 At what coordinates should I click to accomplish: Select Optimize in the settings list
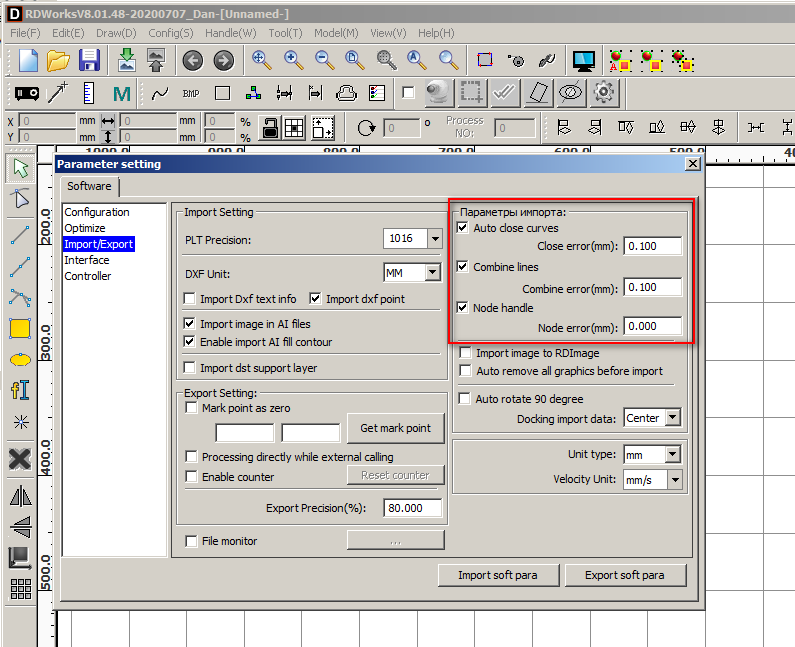tap(85, 228)
